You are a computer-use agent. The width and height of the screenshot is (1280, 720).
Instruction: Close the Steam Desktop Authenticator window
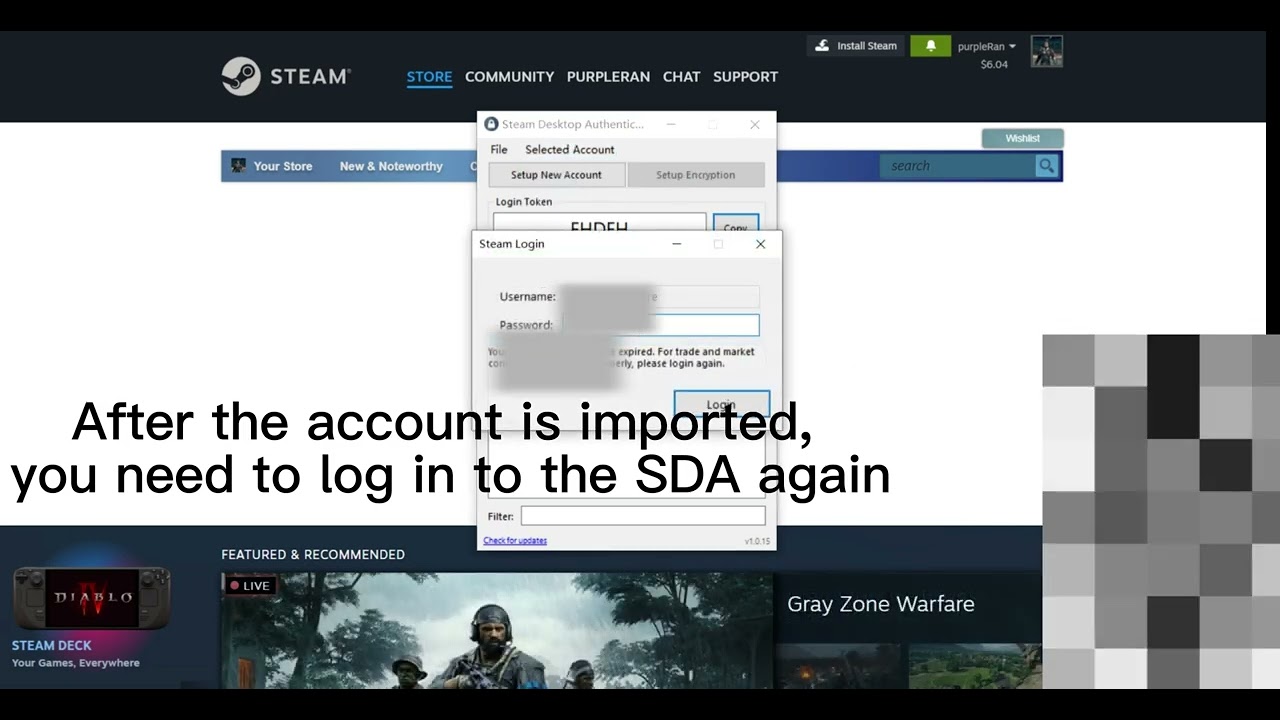(755, 124)
